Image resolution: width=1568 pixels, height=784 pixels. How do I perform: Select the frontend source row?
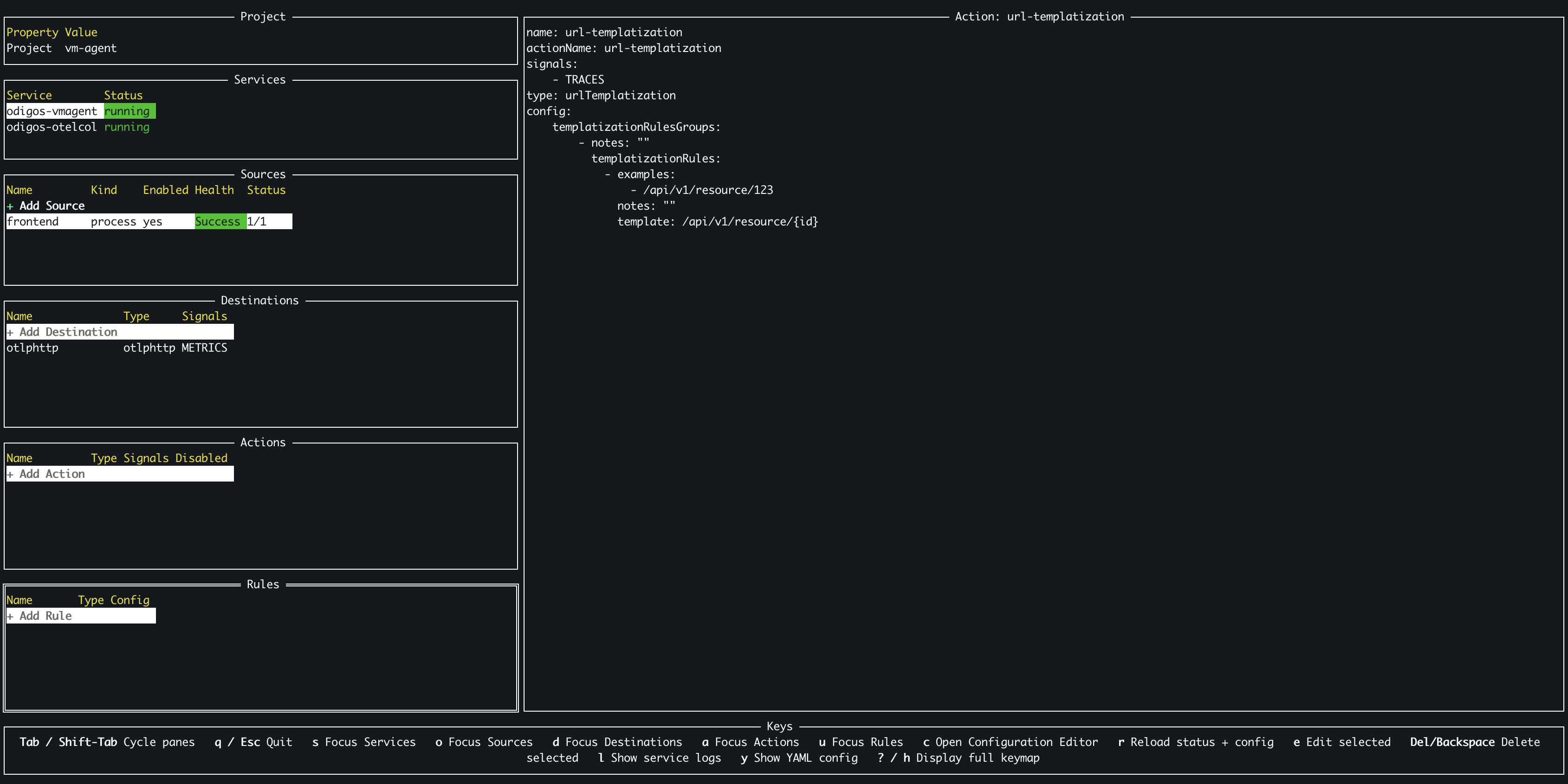pyautogui.click(x=33, y=221)
